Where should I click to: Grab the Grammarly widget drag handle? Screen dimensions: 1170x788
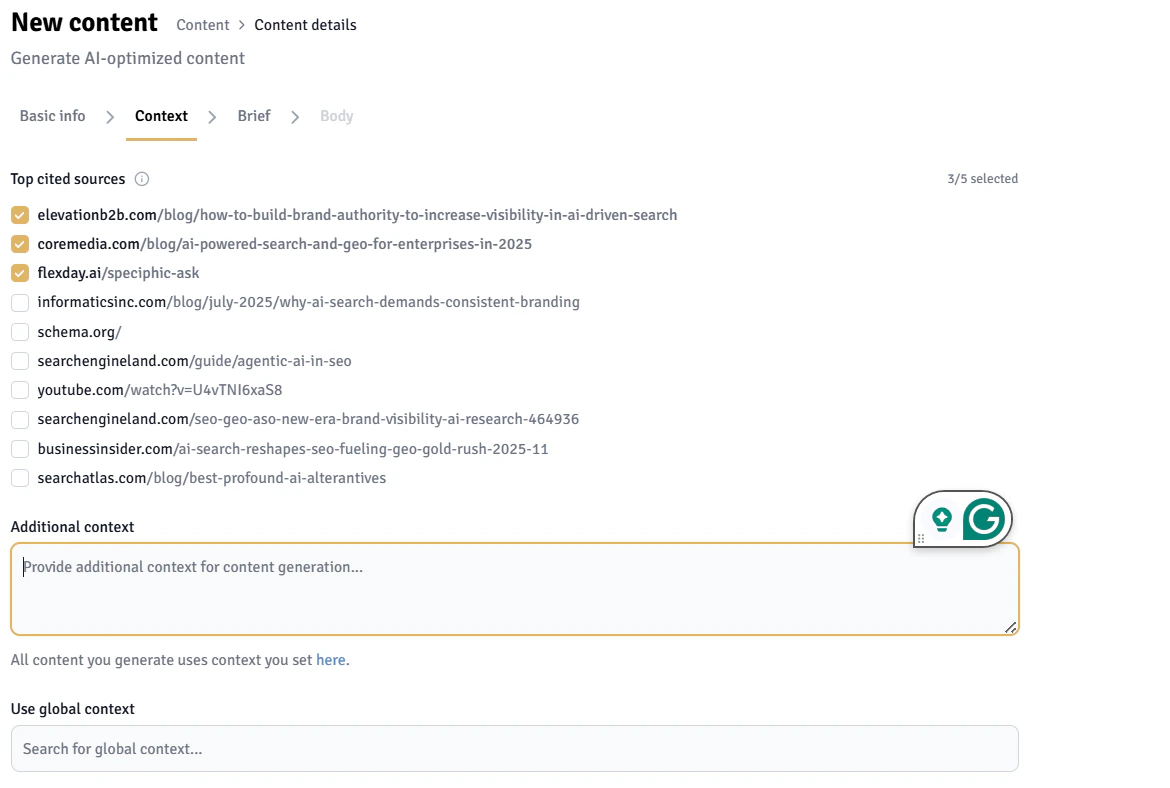(921, 538)
